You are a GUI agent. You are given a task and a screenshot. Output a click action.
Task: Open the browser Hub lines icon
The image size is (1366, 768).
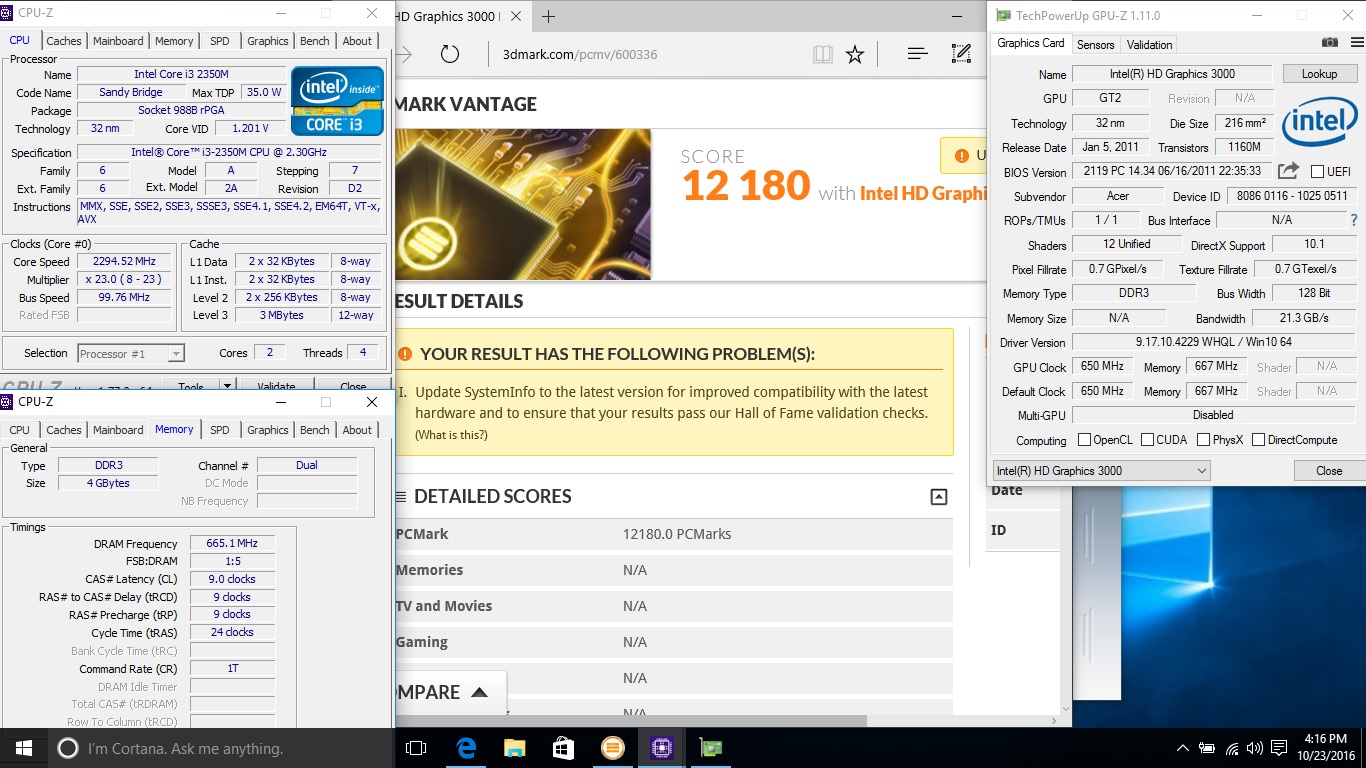[x=917, y=54]
